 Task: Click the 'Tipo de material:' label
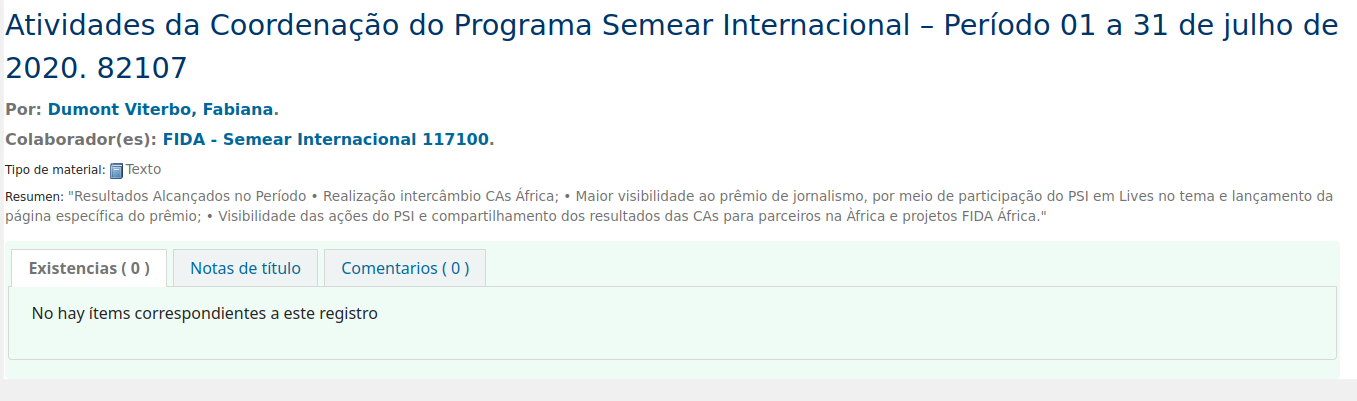55,170
